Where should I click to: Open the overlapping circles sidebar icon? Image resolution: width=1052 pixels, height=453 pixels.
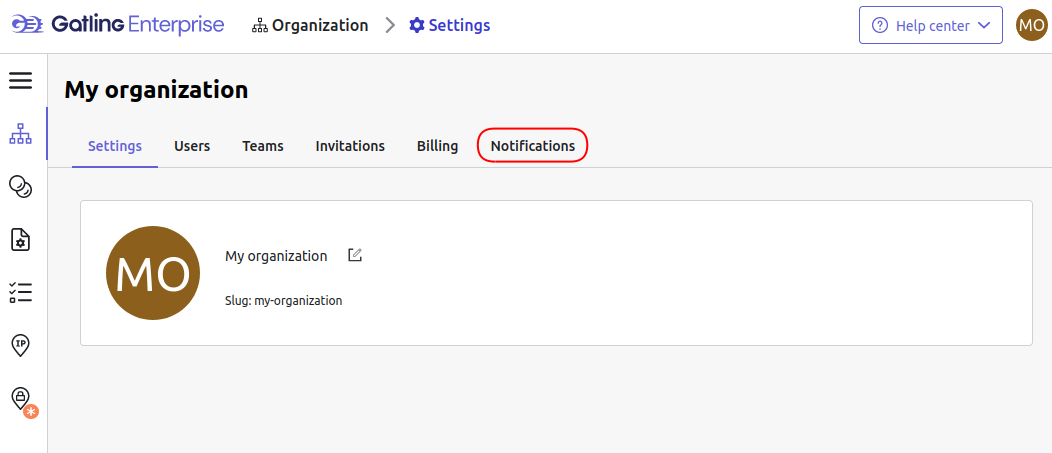(20, 186)
